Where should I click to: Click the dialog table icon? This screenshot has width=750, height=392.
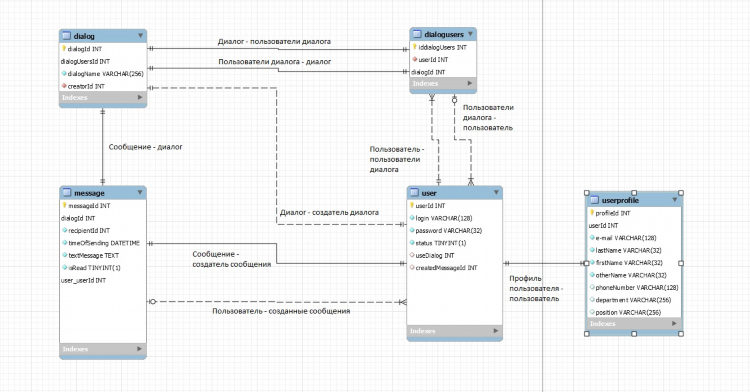66,36
